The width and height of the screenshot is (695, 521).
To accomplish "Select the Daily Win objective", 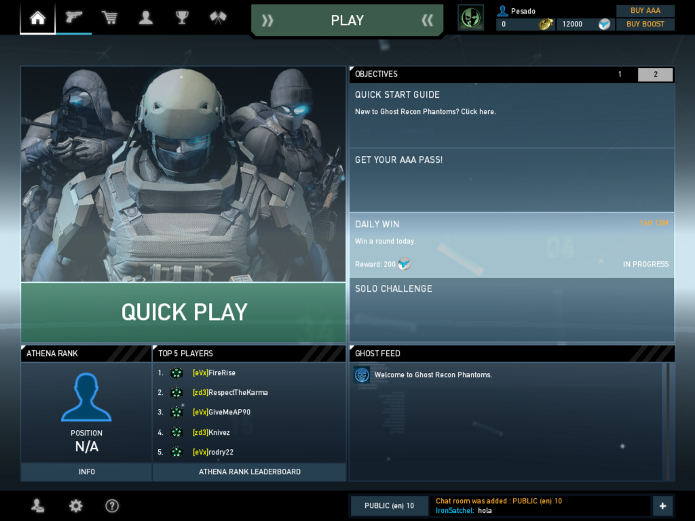I will [x=512, y=245].
